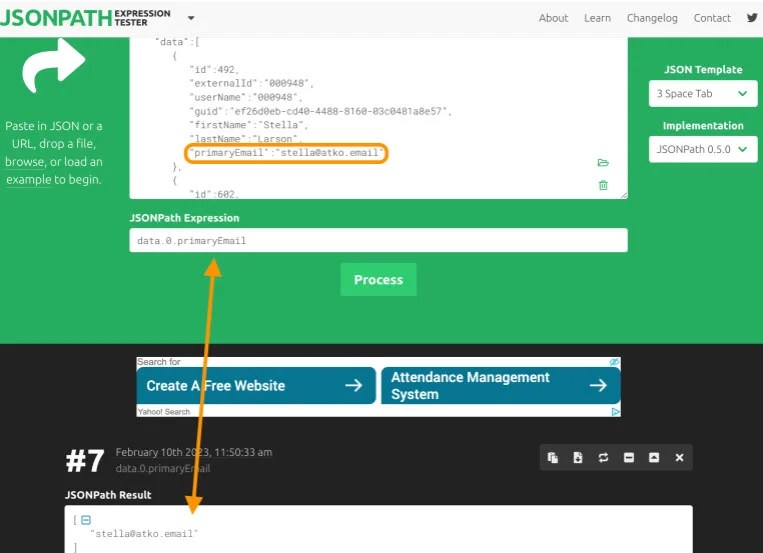Click the 'browse' link in the sidebar text
This screenshot has width=763, height=553.
coord(25,162)
